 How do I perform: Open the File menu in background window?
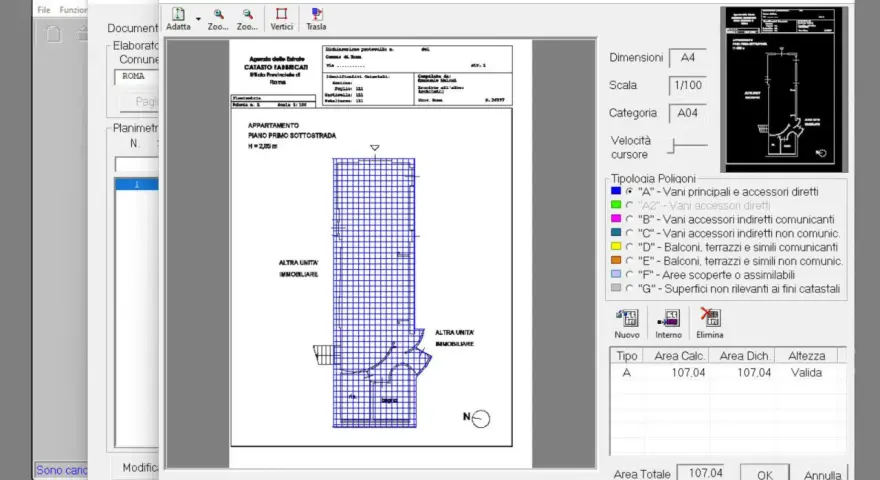point(44,10)
